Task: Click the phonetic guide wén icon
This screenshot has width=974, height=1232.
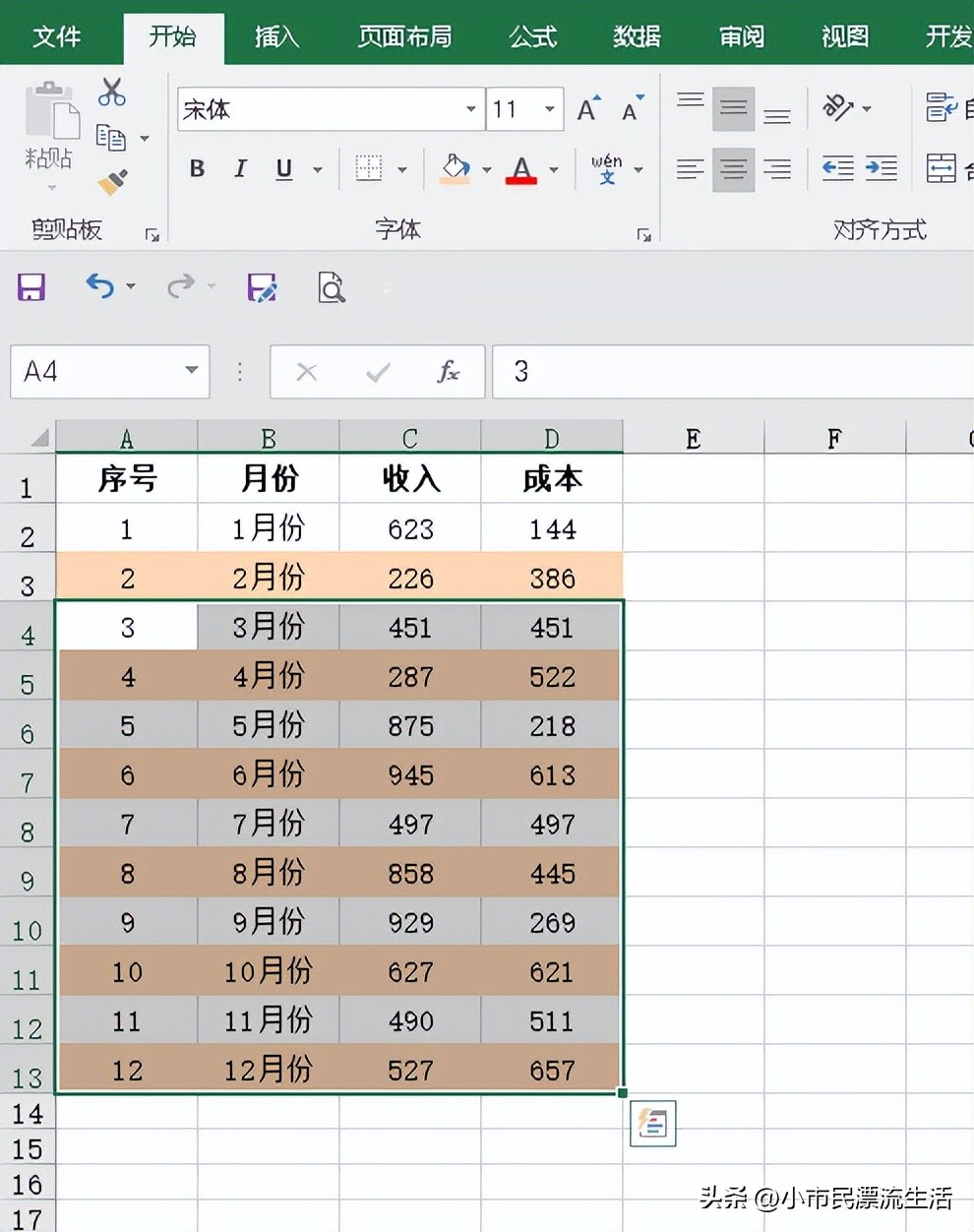Action: [606, 168]
